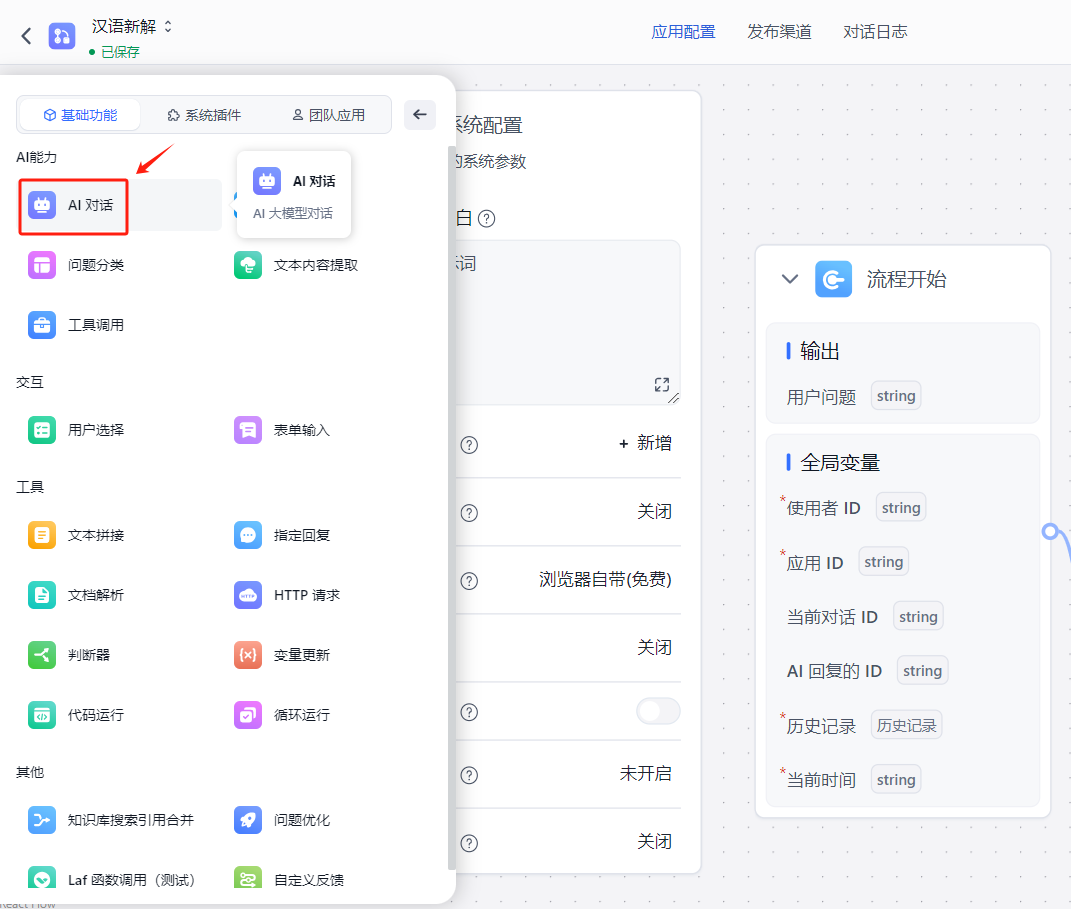Screen dimensions: 1071x909
Task: Add 文本拼接 node icon
Action: click(x=42, y=535)
